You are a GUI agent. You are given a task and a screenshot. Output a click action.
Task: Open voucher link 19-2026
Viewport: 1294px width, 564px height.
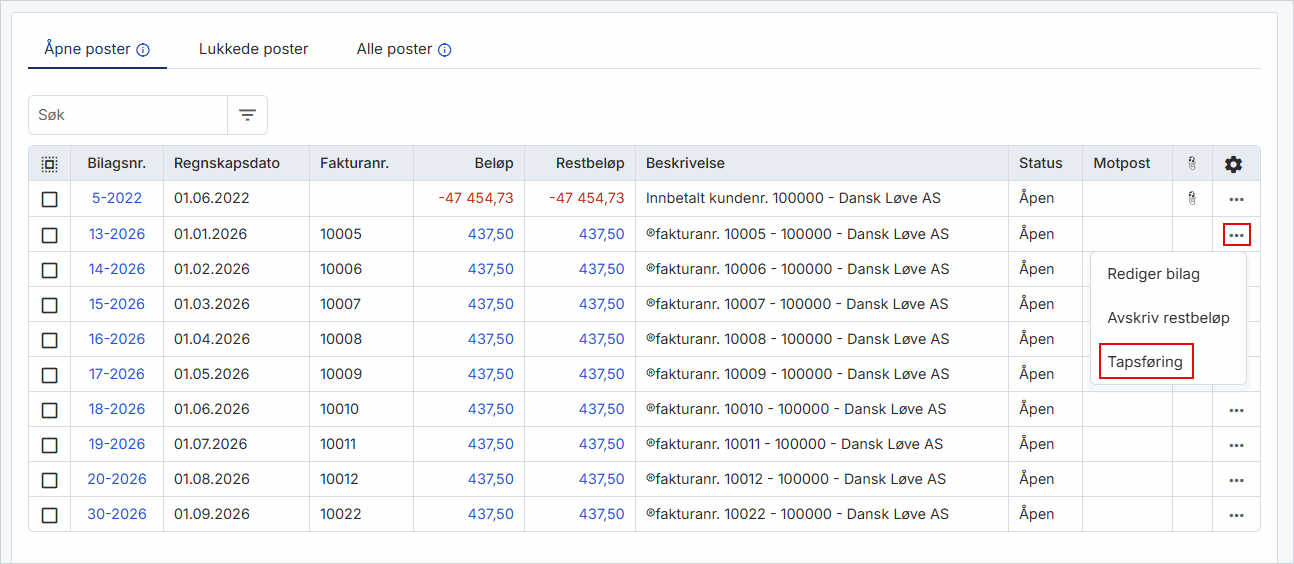(x=116, y=444)
